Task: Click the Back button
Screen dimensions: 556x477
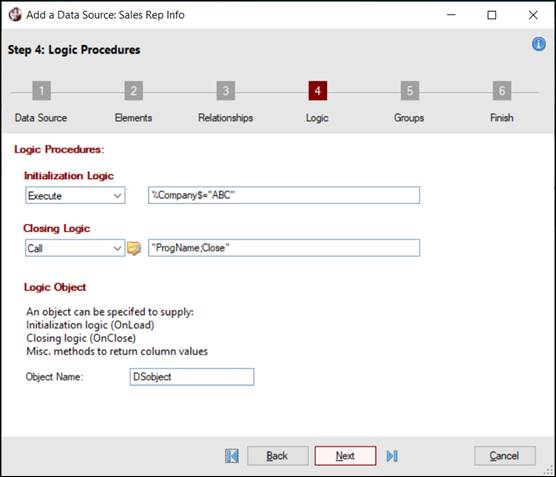Action: 278,456
